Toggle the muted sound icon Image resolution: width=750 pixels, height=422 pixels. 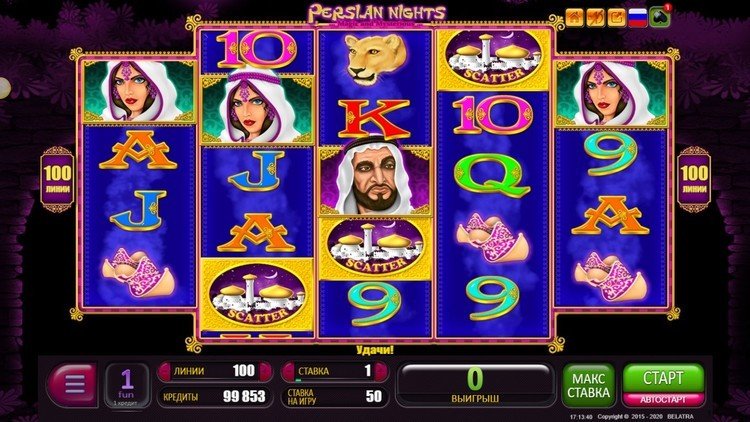click(x=596, y=18)
